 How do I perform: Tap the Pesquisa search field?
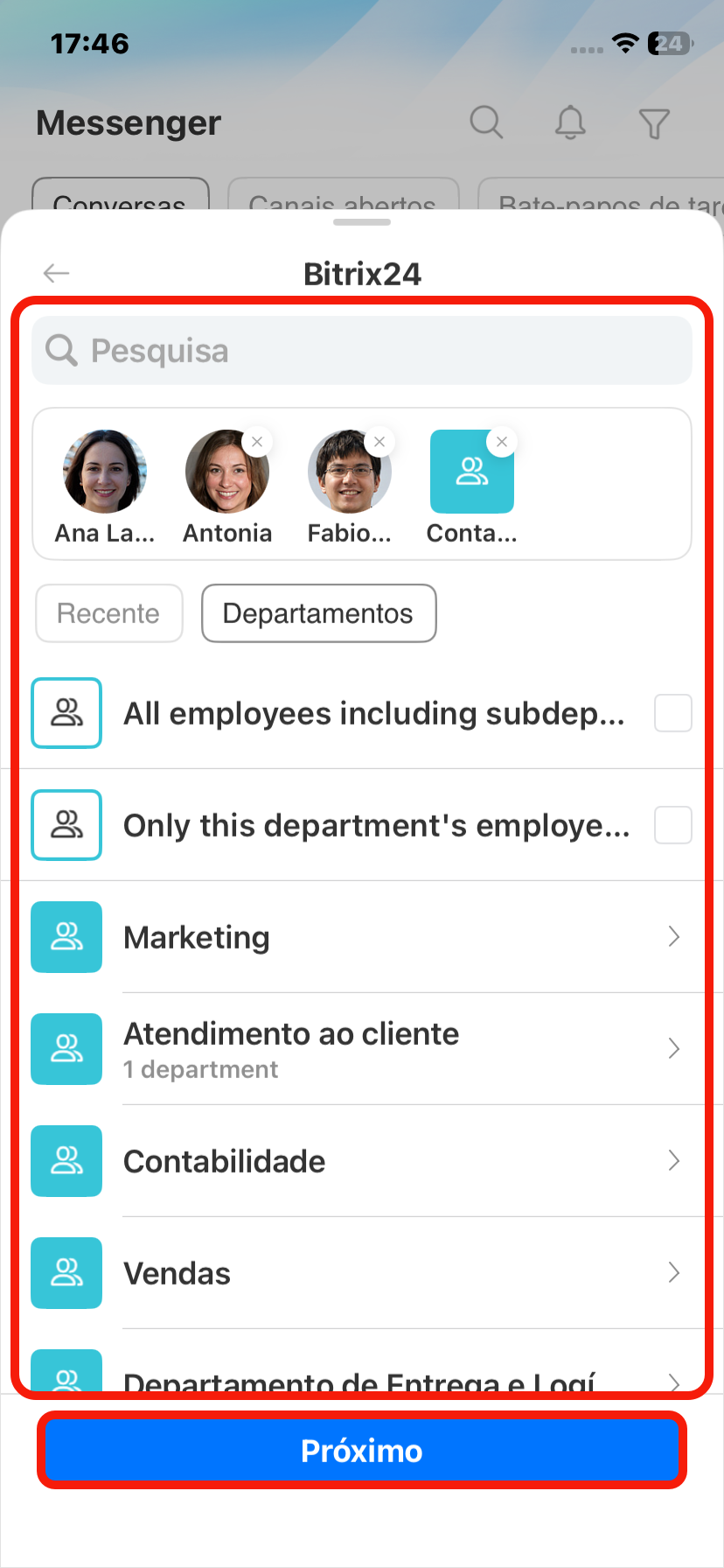[362, 351]
